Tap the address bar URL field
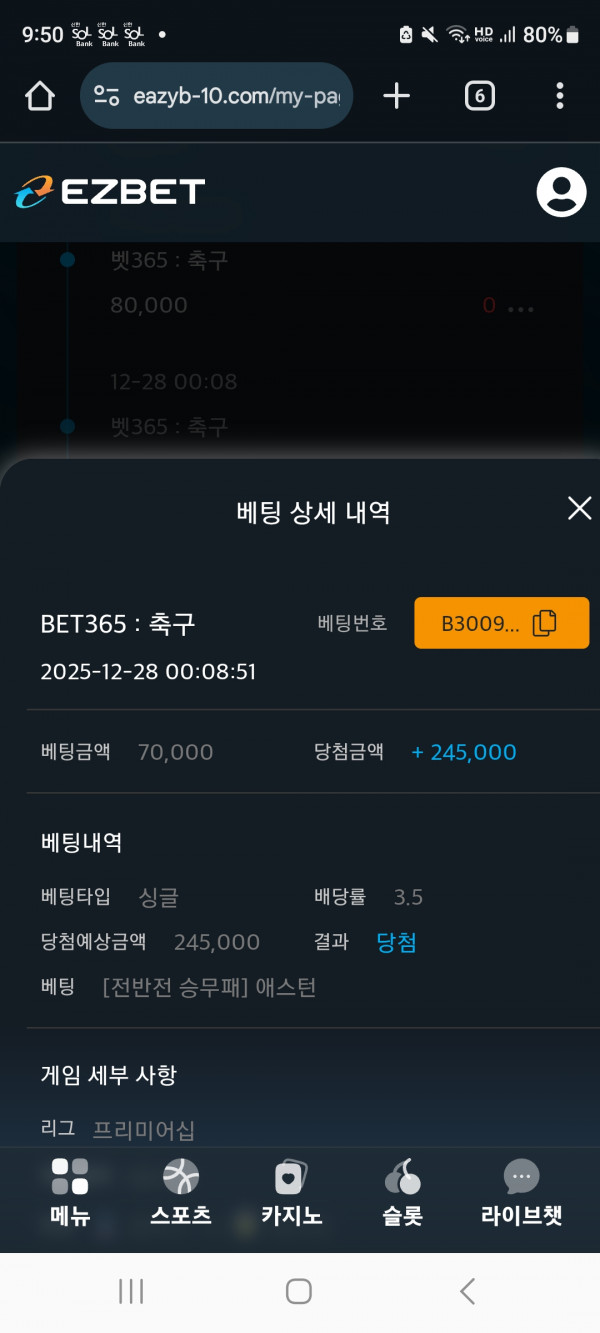 pyautogui.click(x=235, y=96)
